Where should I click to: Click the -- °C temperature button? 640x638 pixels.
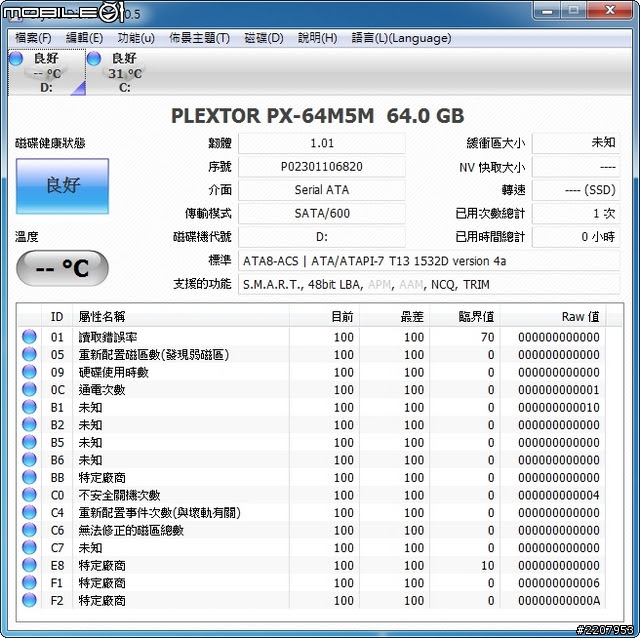(62, 268)
